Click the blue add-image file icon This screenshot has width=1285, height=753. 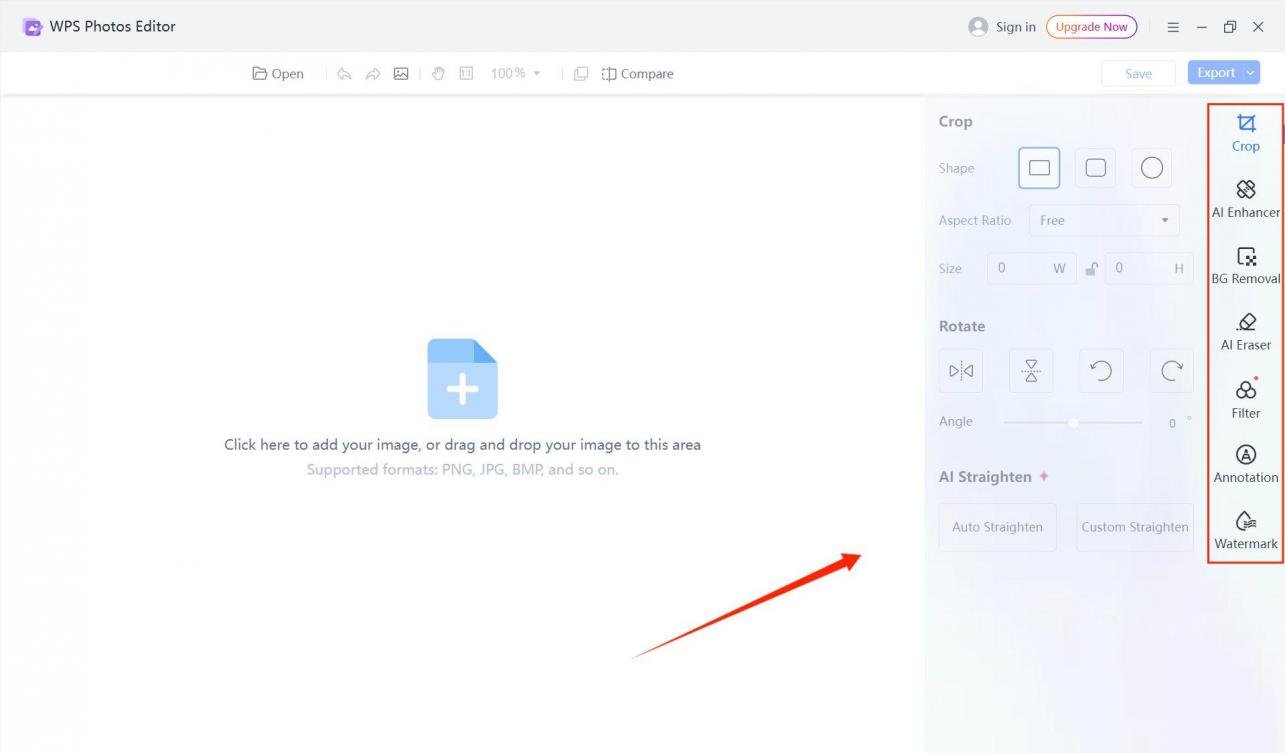point(462,379)
